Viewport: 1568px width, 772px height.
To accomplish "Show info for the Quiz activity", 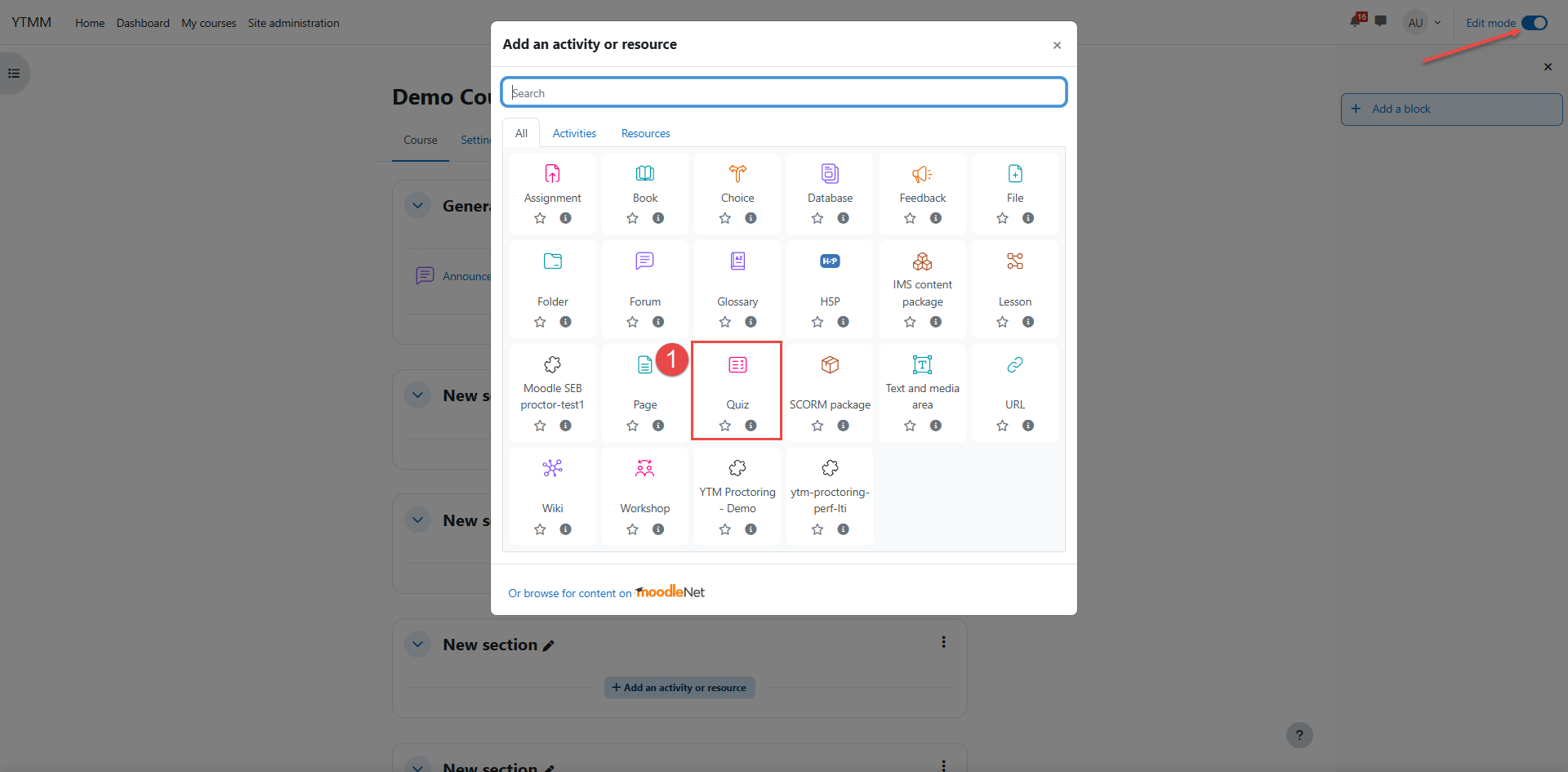I will (x=751, y=426).
